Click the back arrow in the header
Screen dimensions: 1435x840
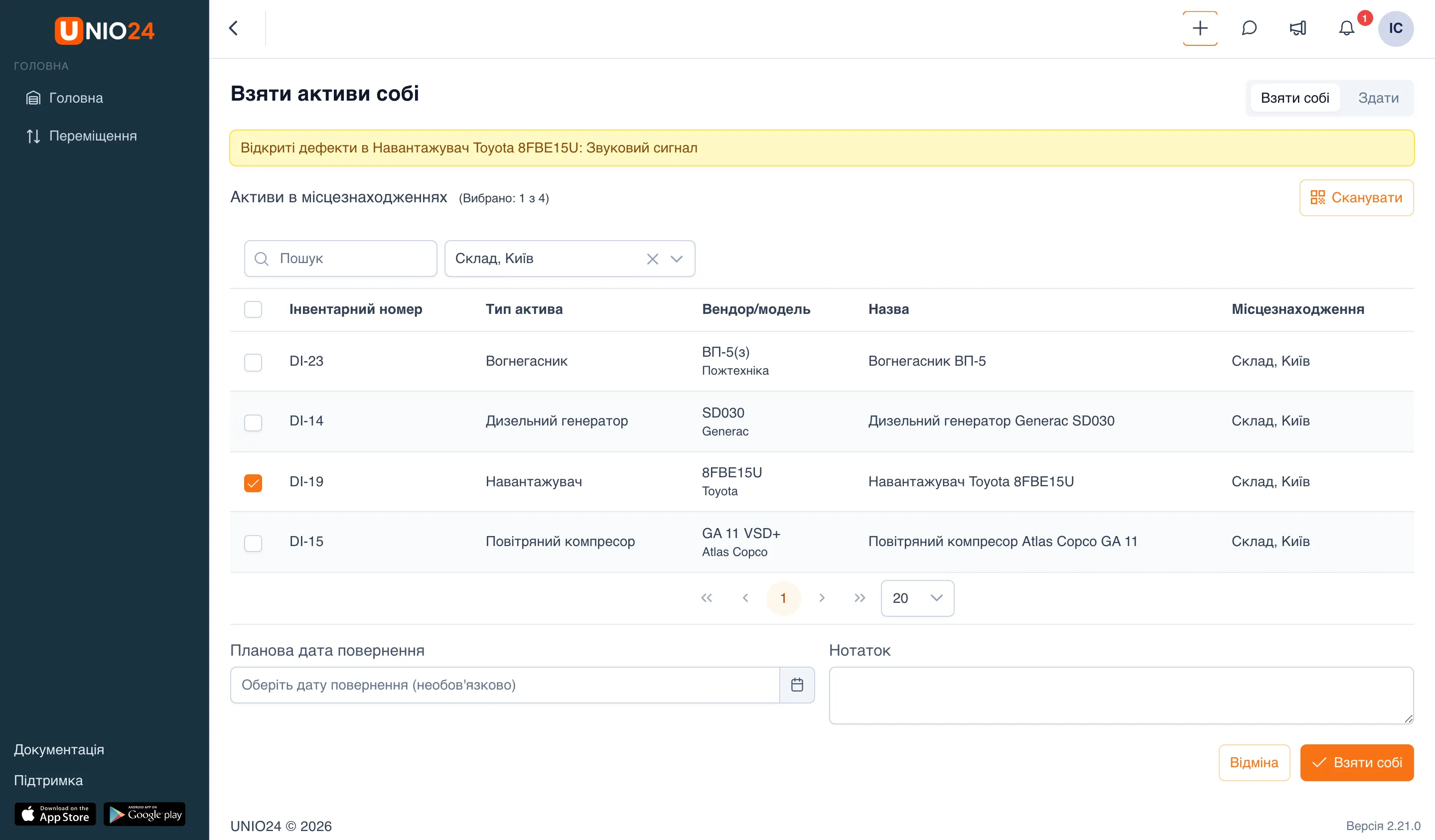click(x=234, y=28)
